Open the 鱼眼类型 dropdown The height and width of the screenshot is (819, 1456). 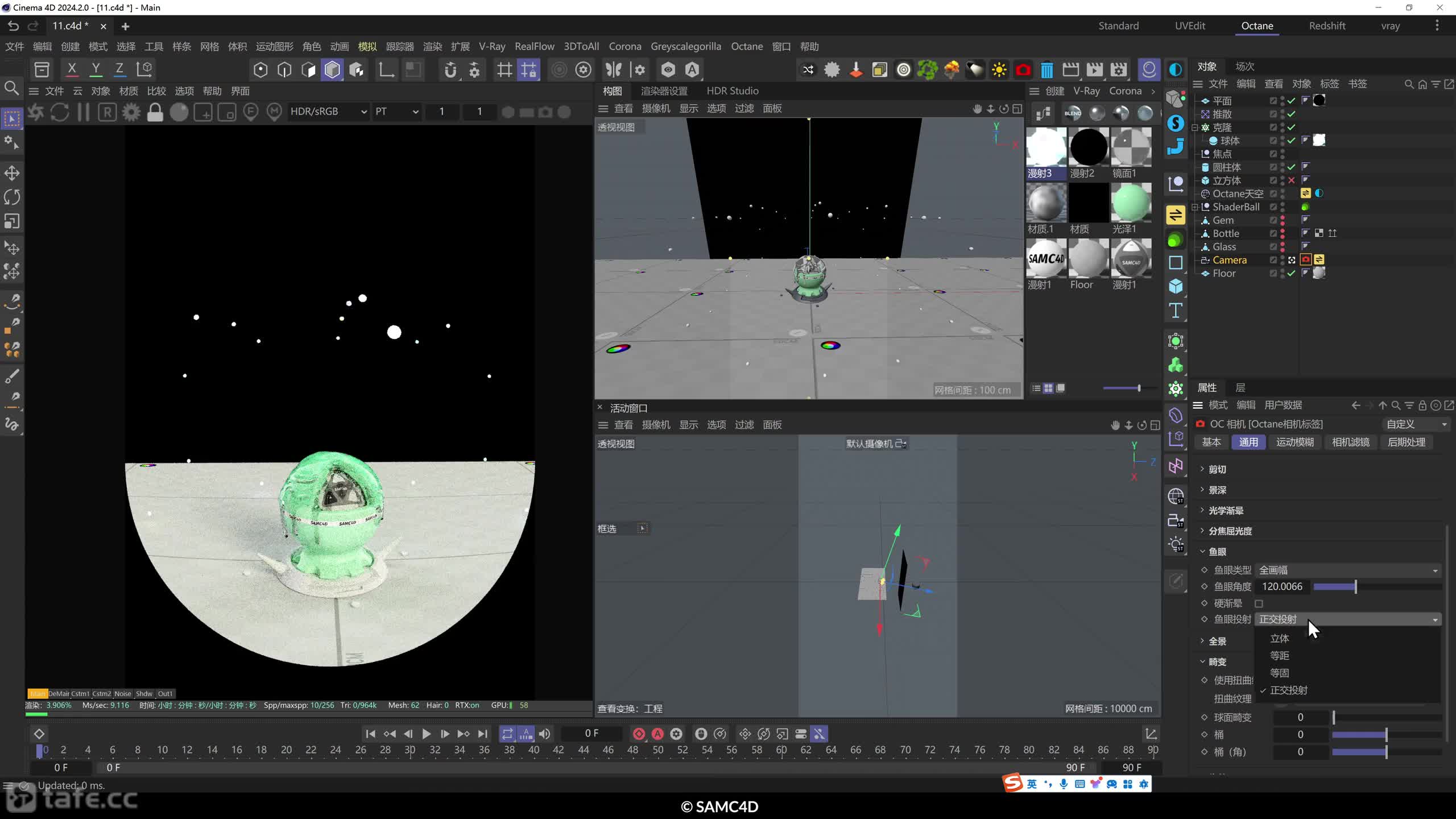tap(1349, 570)
